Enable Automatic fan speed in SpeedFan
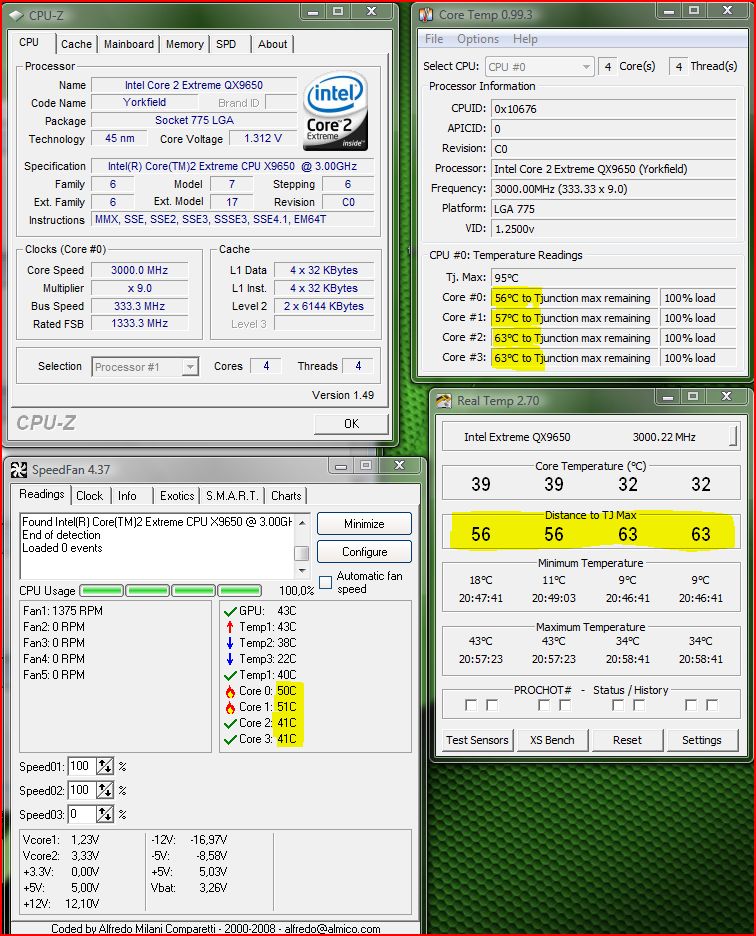Viewport: 756px width, 936px height. click(325, 582)
